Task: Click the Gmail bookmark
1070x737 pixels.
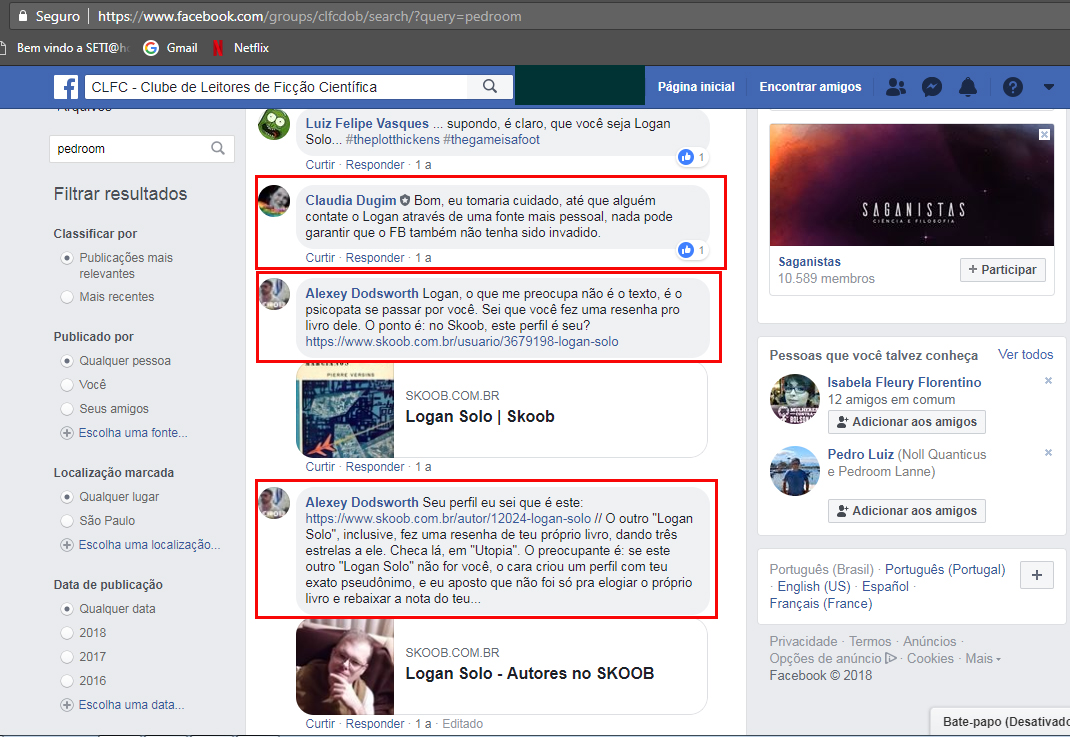Action: pyautogui.click(x=171, y=48)
